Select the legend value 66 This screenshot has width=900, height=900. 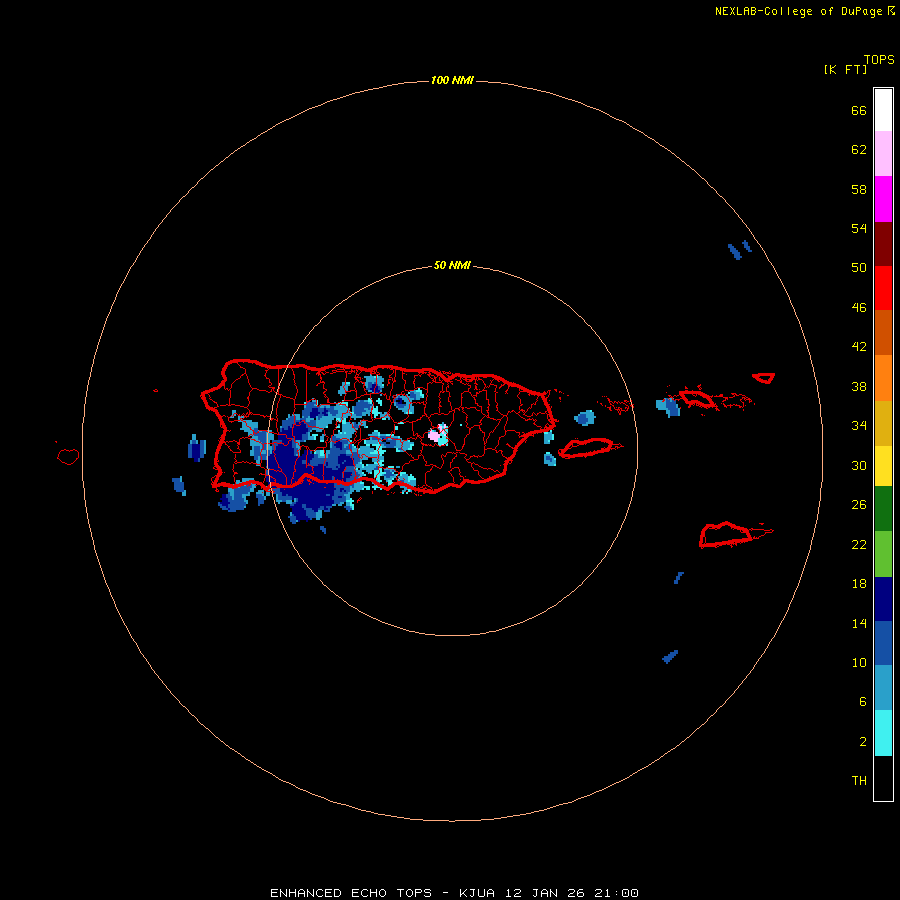pos(859,110)
